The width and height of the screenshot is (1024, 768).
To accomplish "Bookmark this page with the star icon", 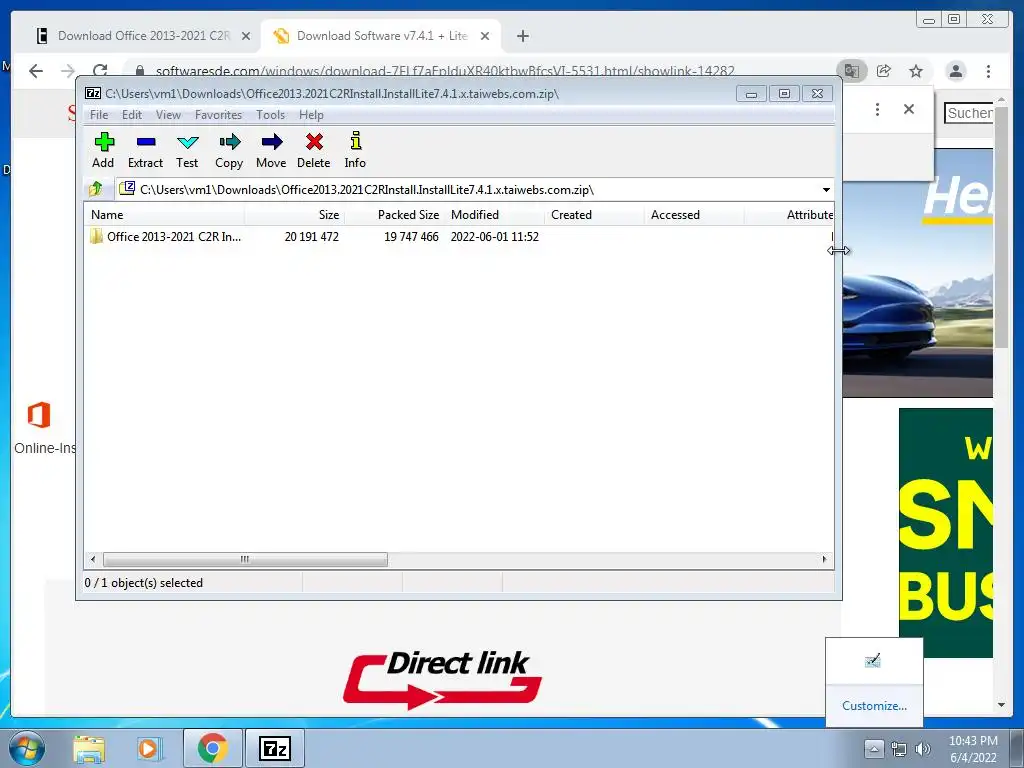I will coord(916,71).
